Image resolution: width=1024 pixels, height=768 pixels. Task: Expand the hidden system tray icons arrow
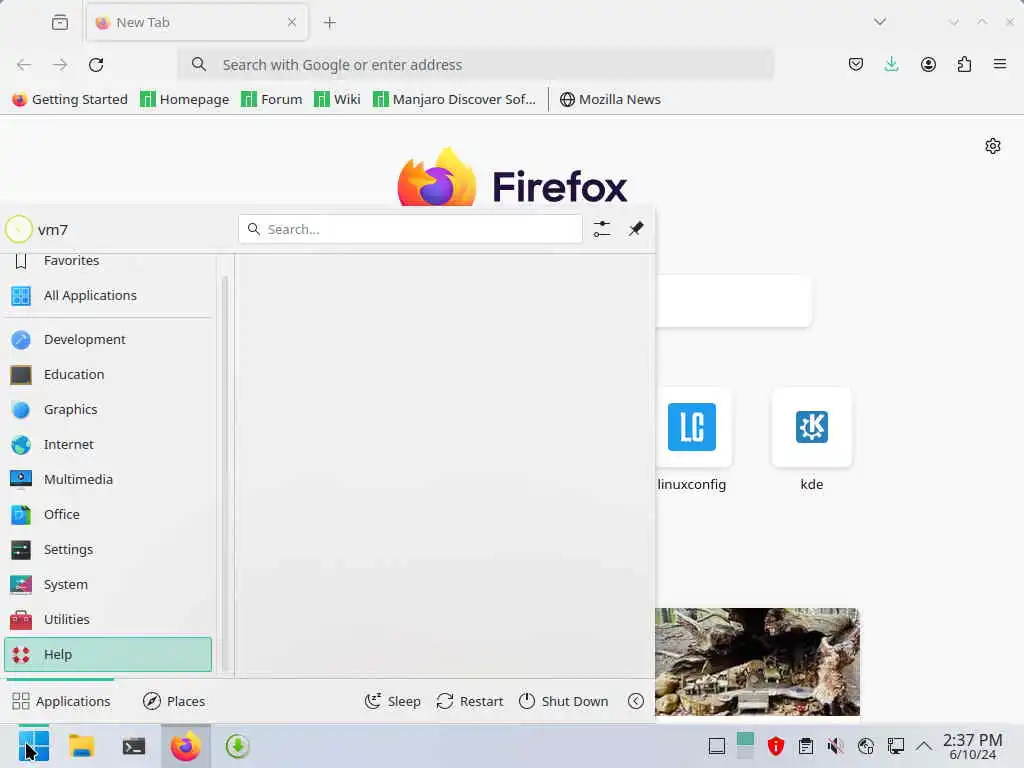pos(924,746)
